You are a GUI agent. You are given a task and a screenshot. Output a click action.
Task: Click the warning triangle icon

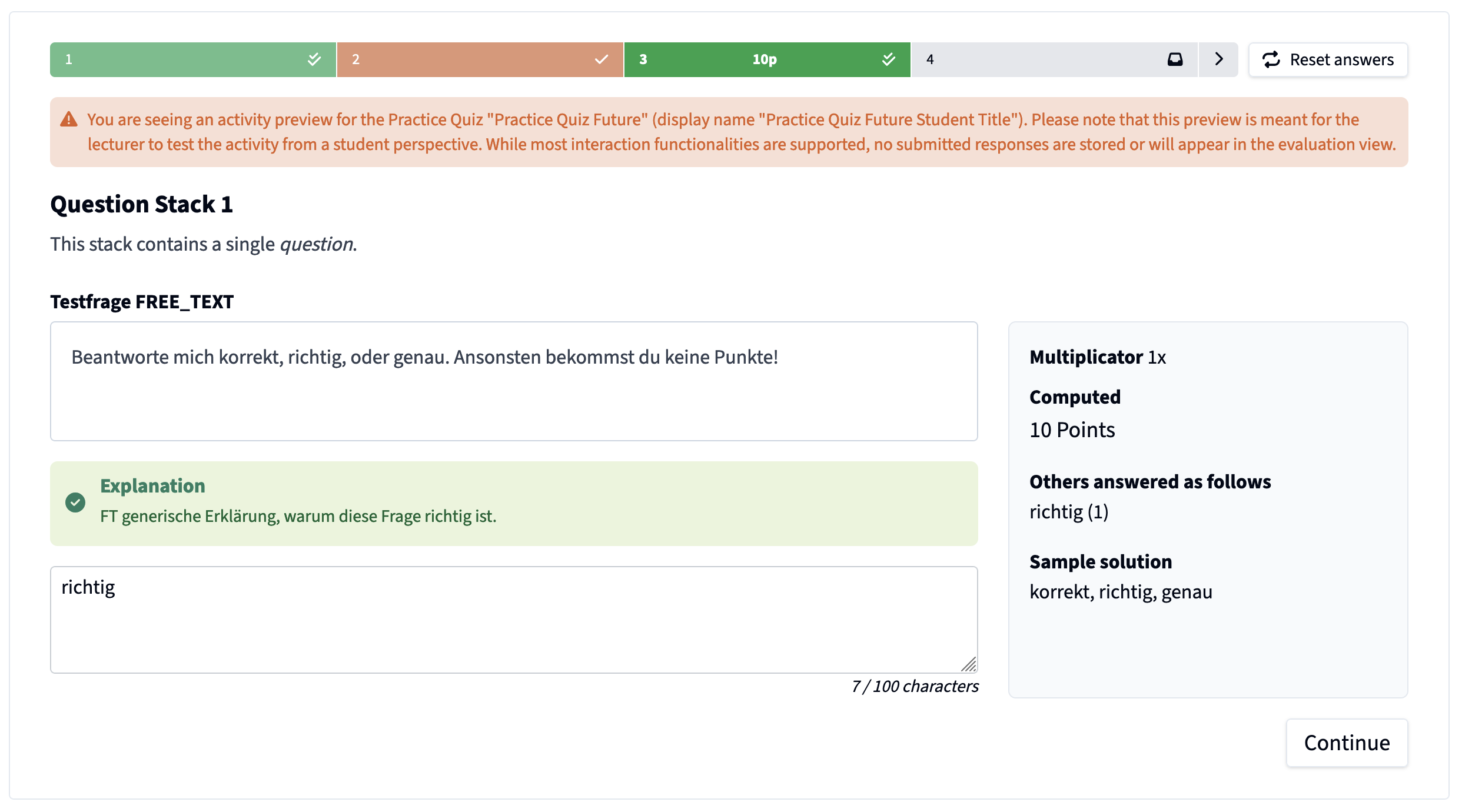(x=69, y=119)
